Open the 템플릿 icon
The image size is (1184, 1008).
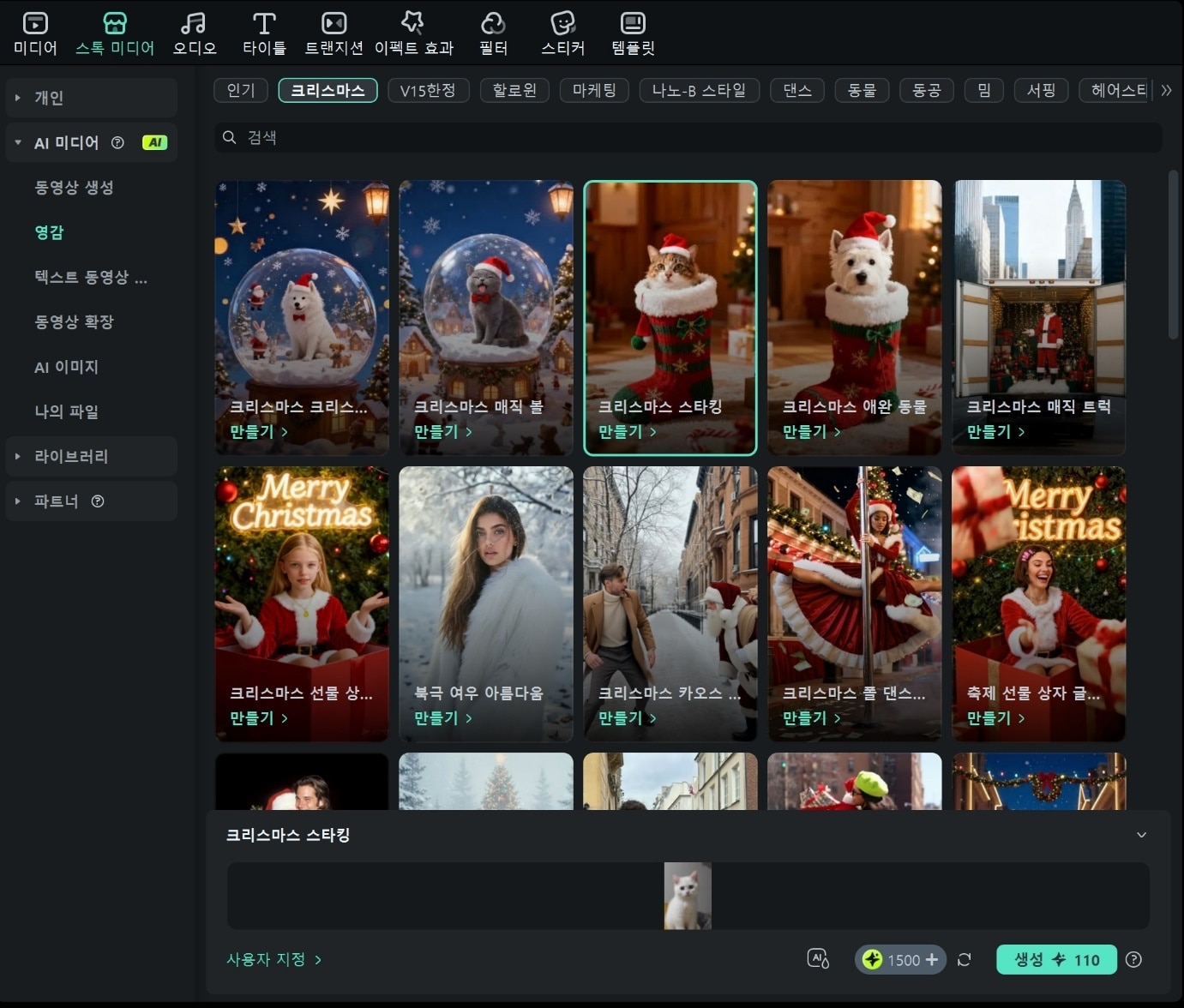click(x=633, y=24)
